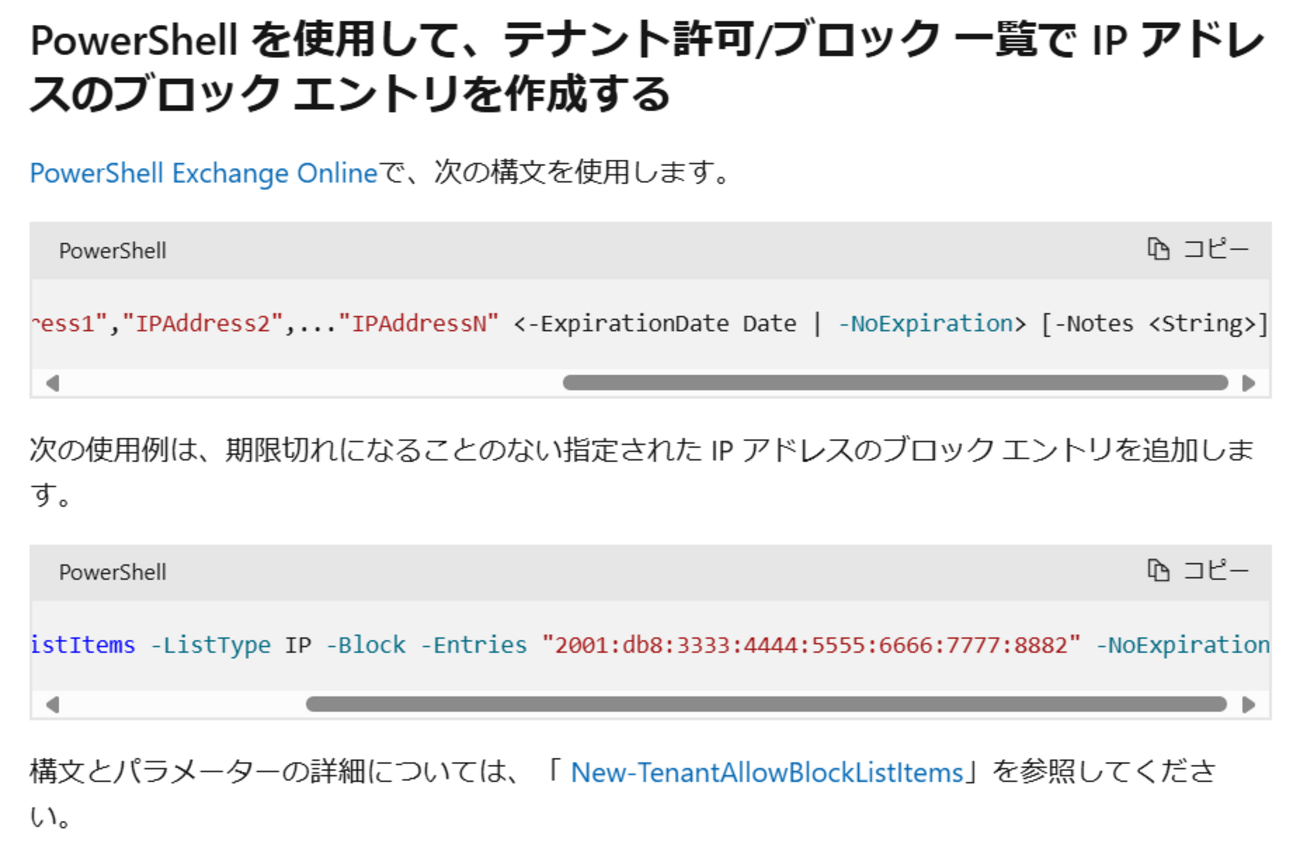1300x862 pixels.
Task: Click the horizontal scrollbar thumb of example block
Action: click(x=766, y=704)
